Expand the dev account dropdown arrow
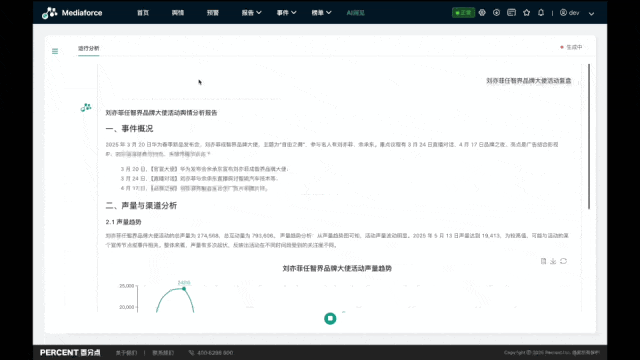This screenshot has width=640, height=360. coord(591,13)
